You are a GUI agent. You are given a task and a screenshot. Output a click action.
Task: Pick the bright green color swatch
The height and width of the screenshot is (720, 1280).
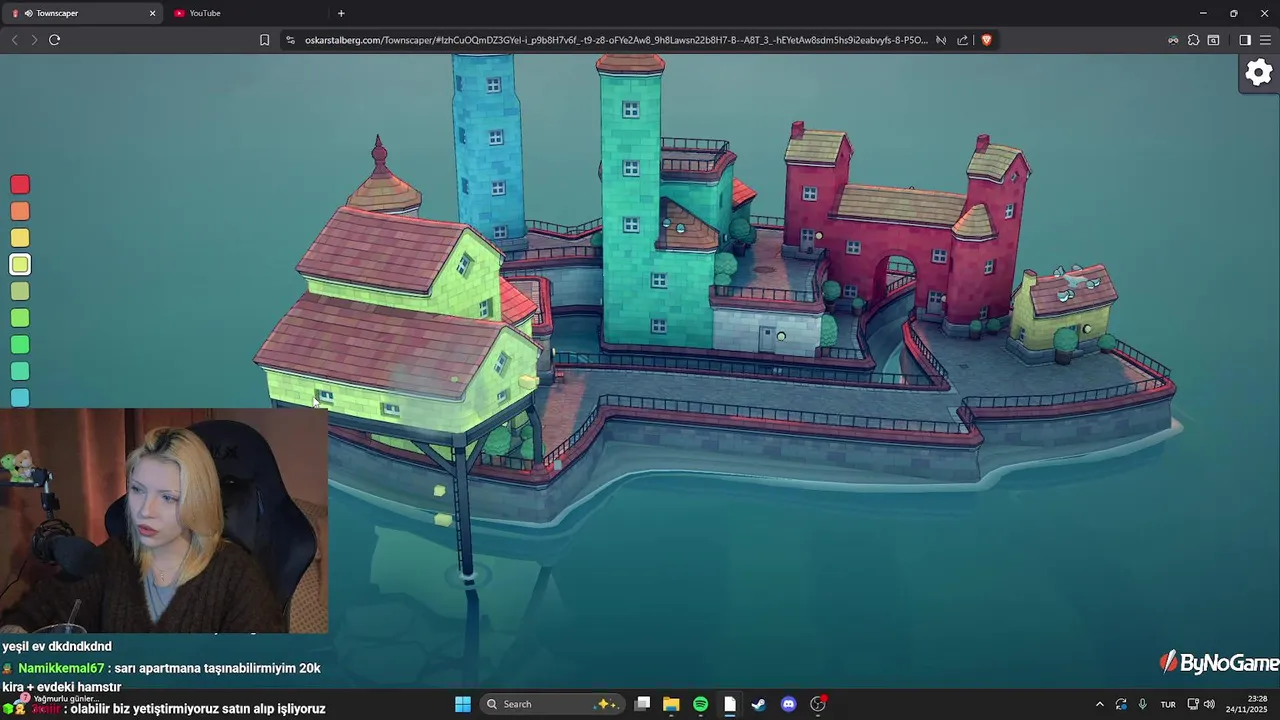(x=20, y=344)
